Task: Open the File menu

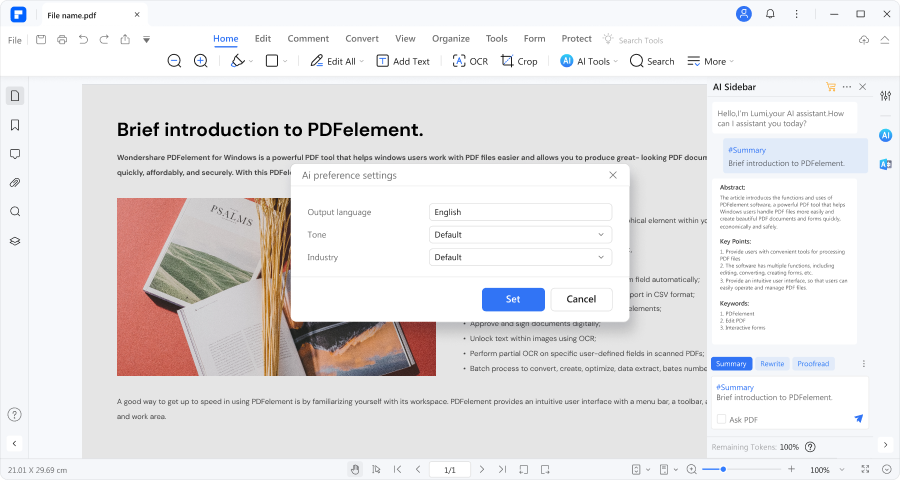Action: click(14, 40)
